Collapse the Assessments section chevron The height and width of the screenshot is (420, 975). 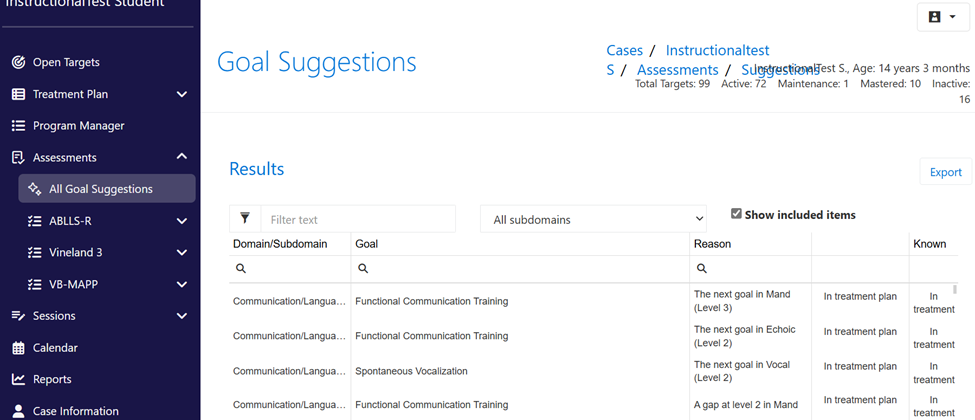pyautogui.click(x=182, y=157)
